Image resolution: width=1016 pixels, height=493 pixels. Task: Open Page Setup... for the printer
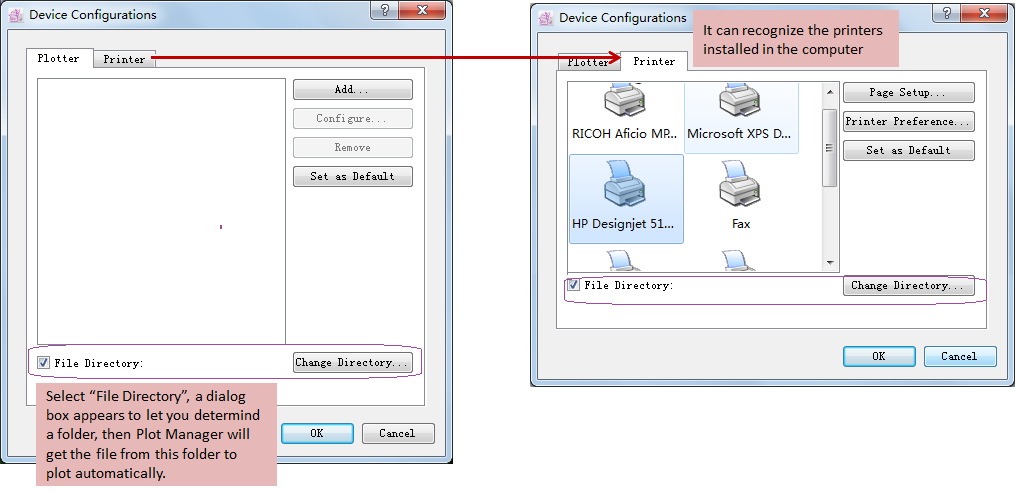tap(908, 93)
